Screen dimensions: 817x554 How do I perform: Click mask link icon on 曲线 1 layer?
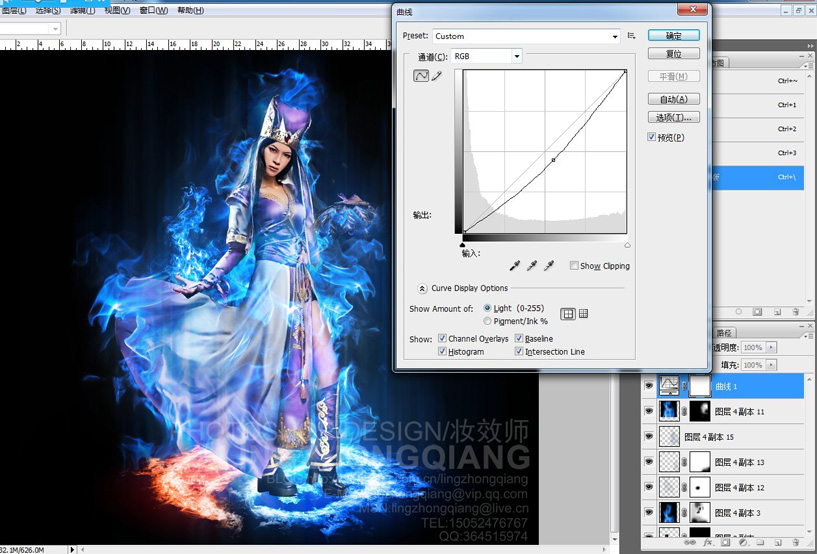click(685, 386)
